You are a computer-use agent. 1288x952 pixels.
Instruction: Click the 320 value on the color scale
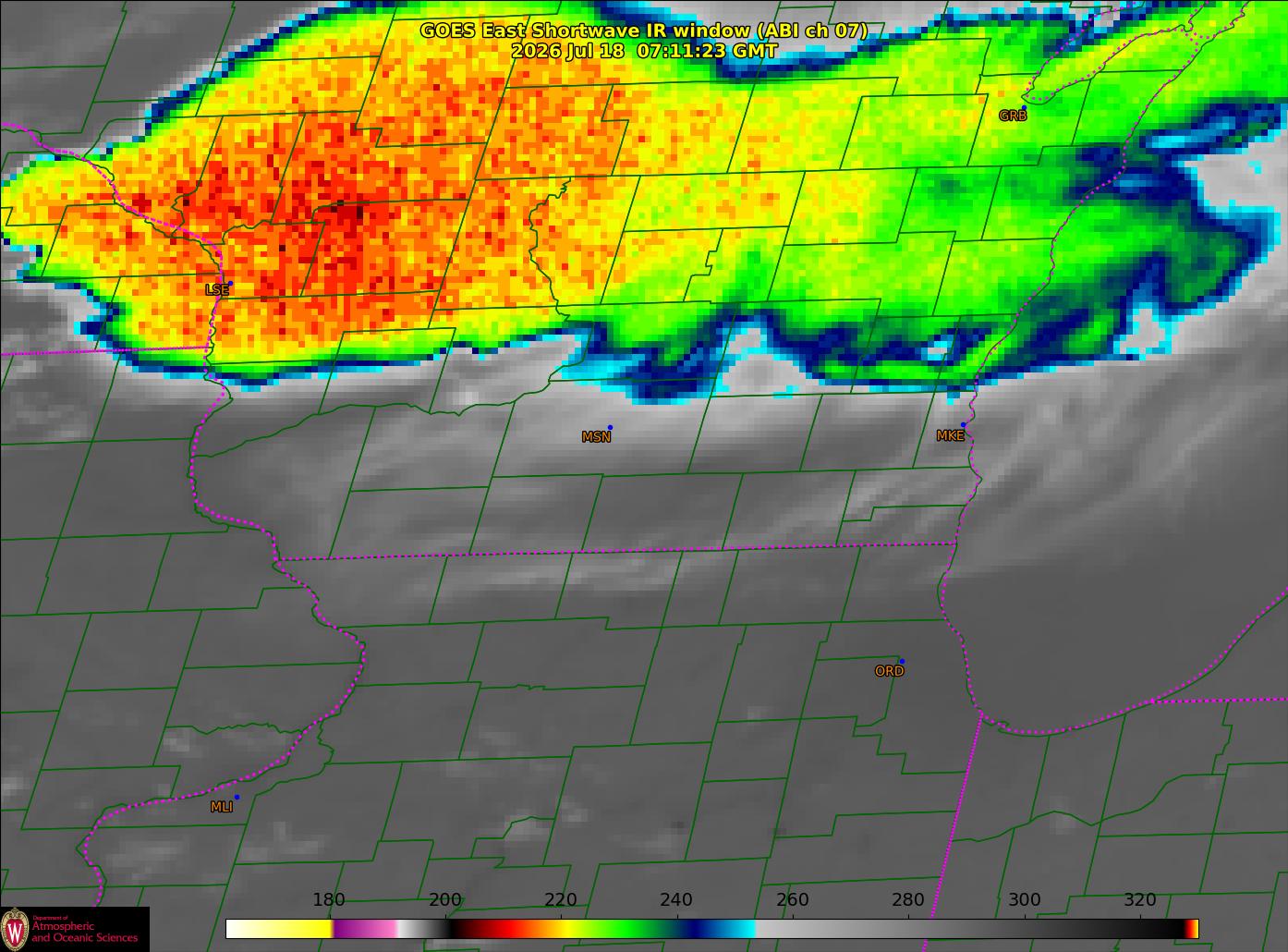coord(1140,900)
